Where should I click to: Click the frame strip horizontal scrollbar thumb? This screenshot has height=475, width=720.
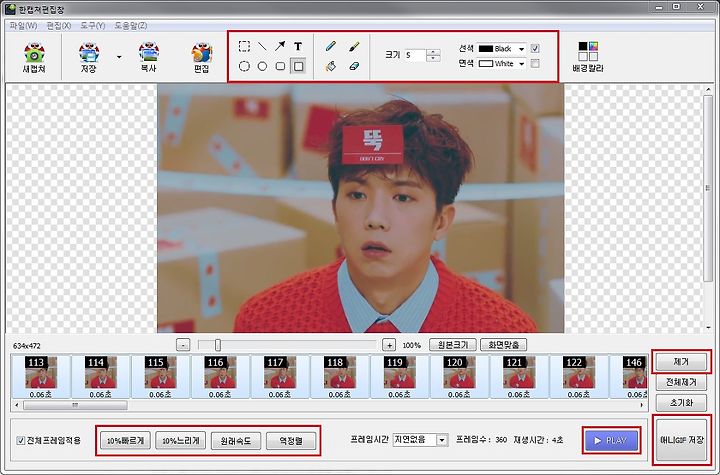(75, 405)
